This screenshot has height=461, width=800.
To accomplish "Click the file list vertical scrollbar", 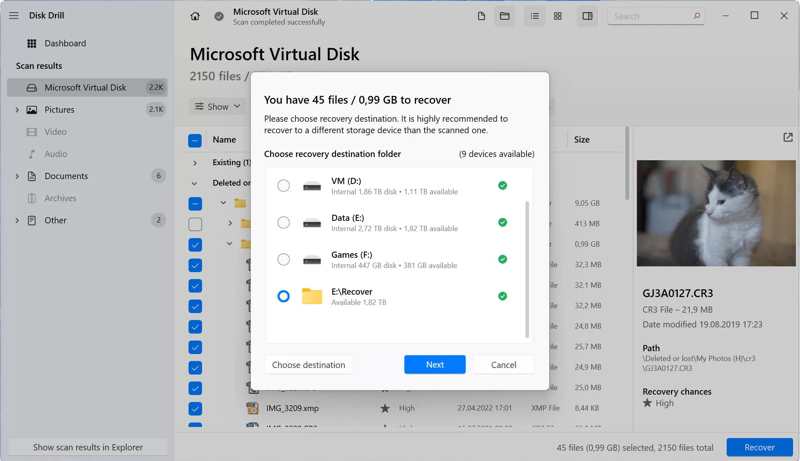I will pyautogui.click(x=627, y=163).
